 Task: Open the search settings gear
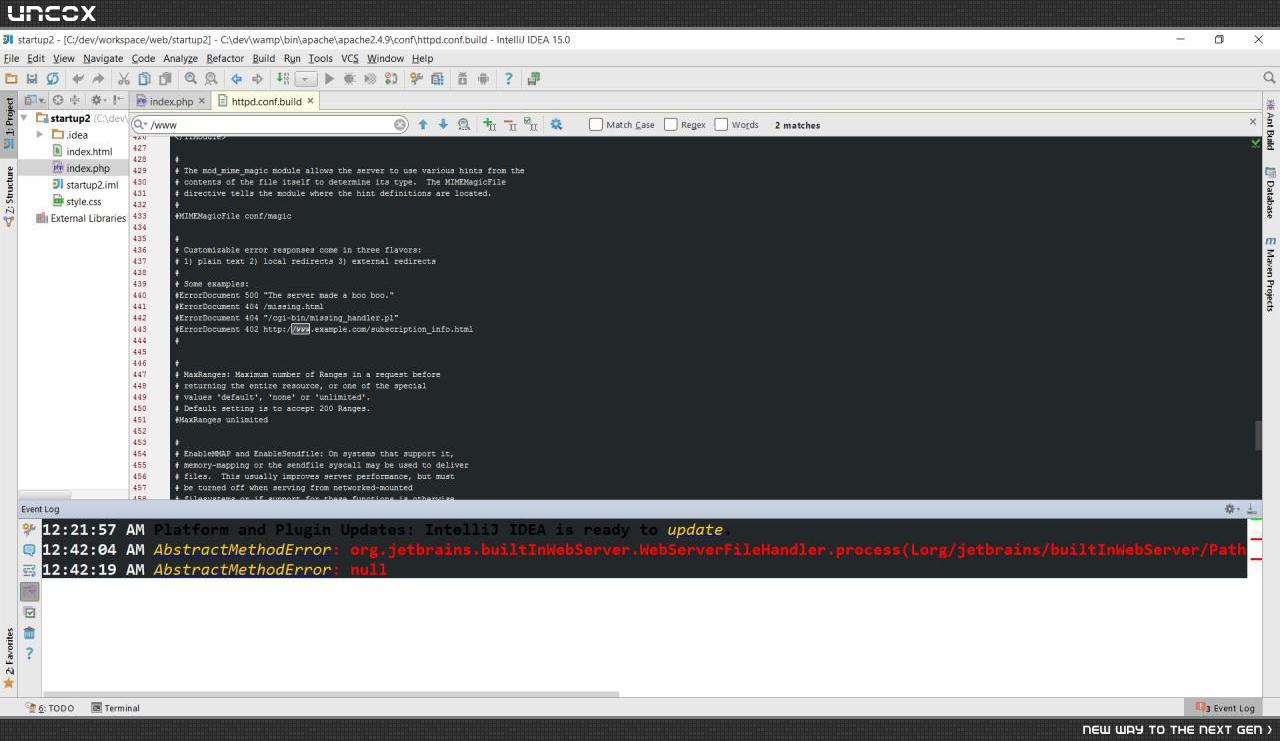click(556, 125)
